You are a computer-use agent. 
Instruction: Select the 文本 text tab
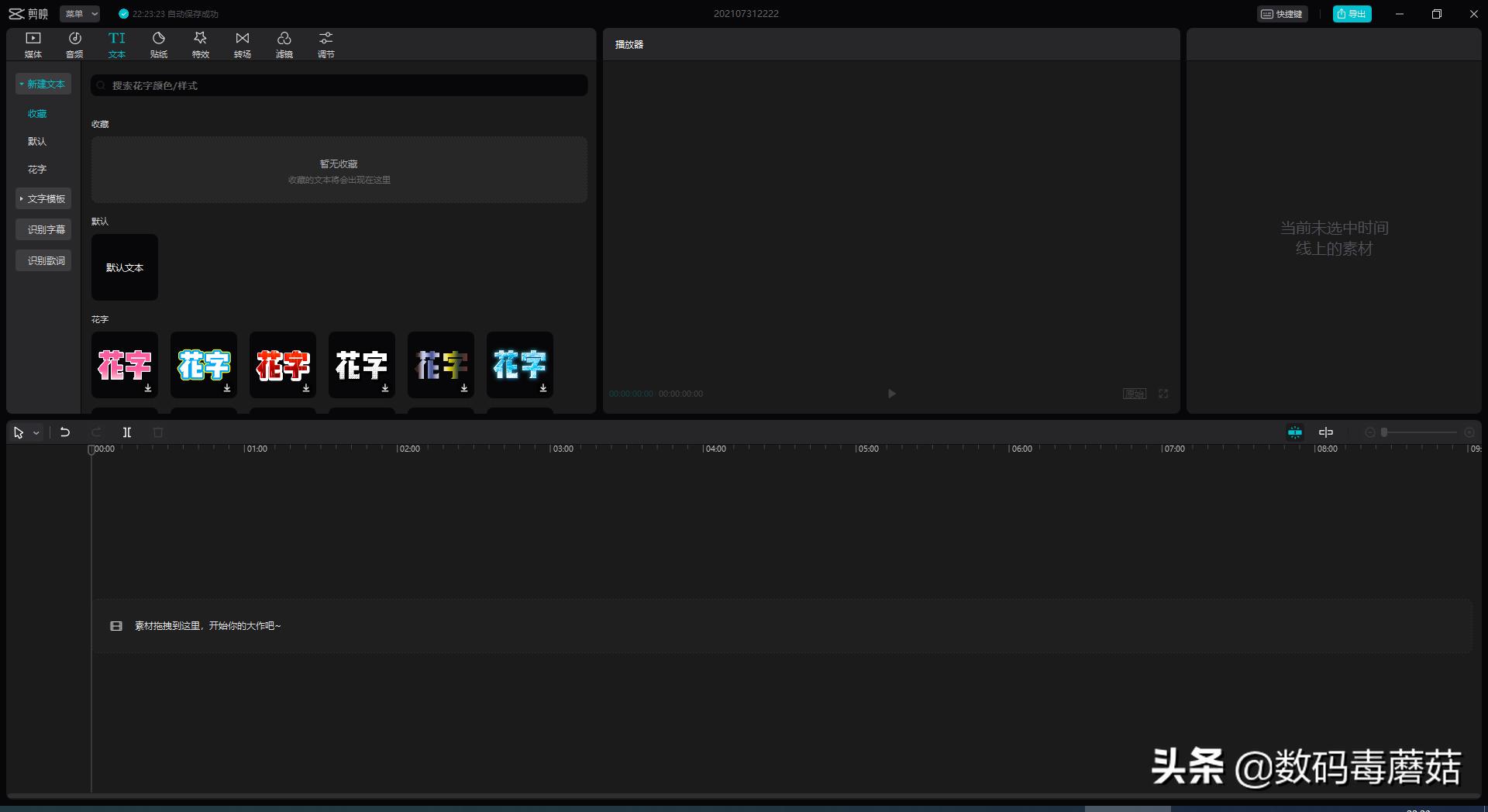tap(117, 45)
